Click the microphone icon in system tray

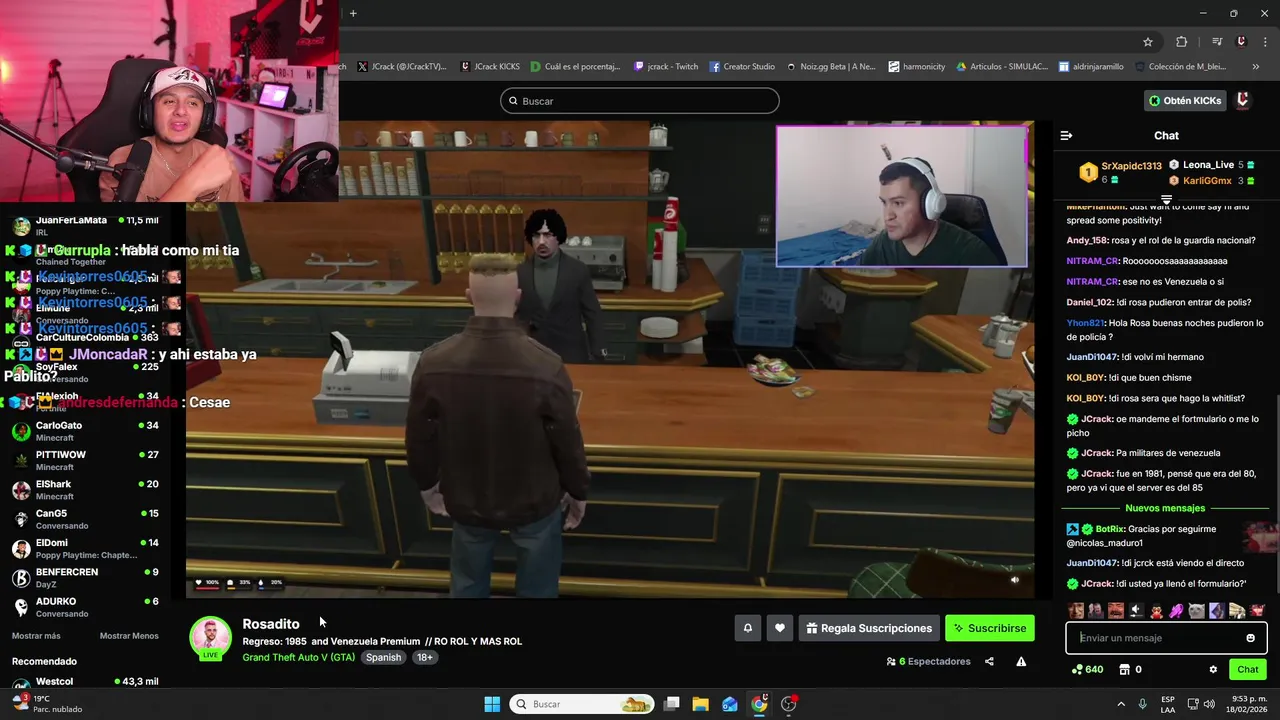pyautogui.click(x=1142, y=704)
